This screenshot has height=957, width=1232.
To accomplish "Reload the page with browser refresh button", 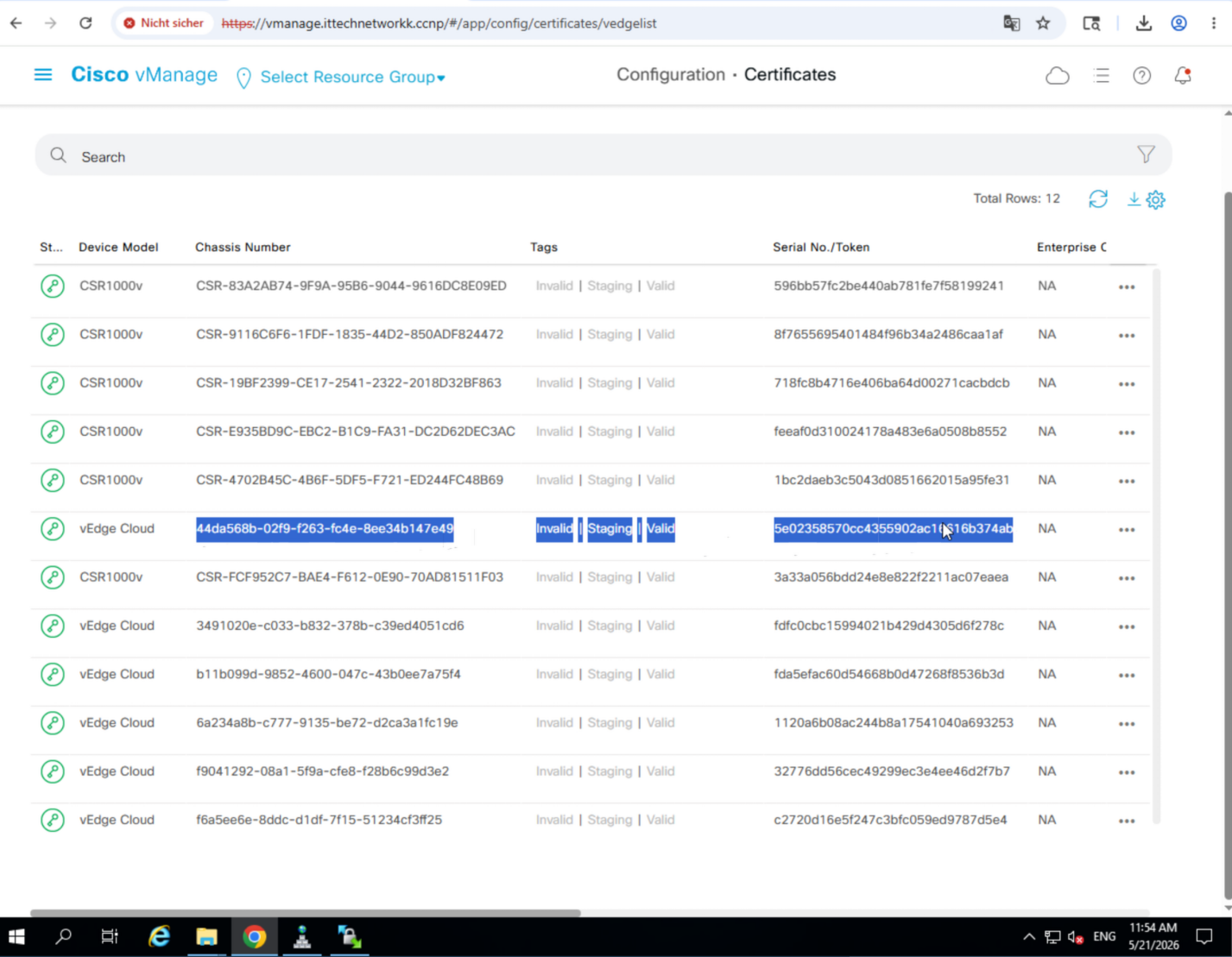I will coord(85,23).
